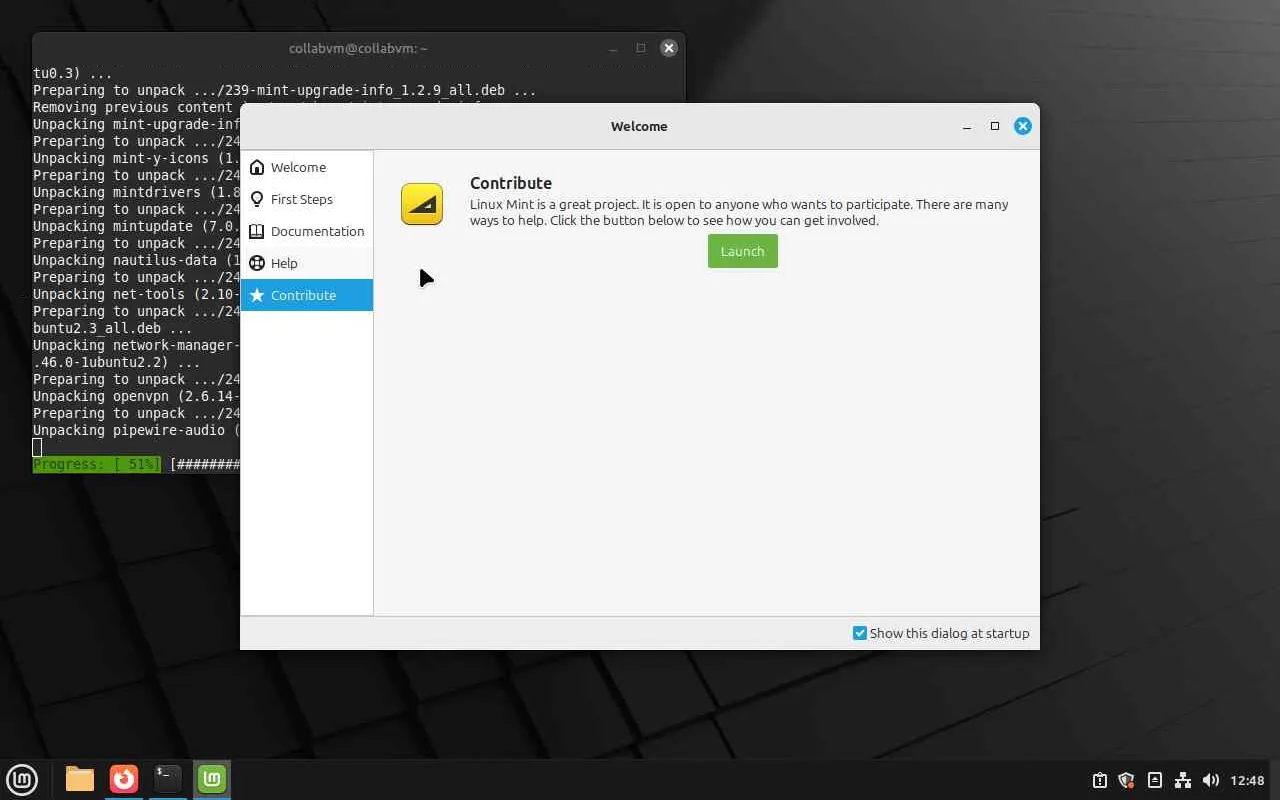
Task: Minimize the Welcome window
Action: tap(967, 126)
